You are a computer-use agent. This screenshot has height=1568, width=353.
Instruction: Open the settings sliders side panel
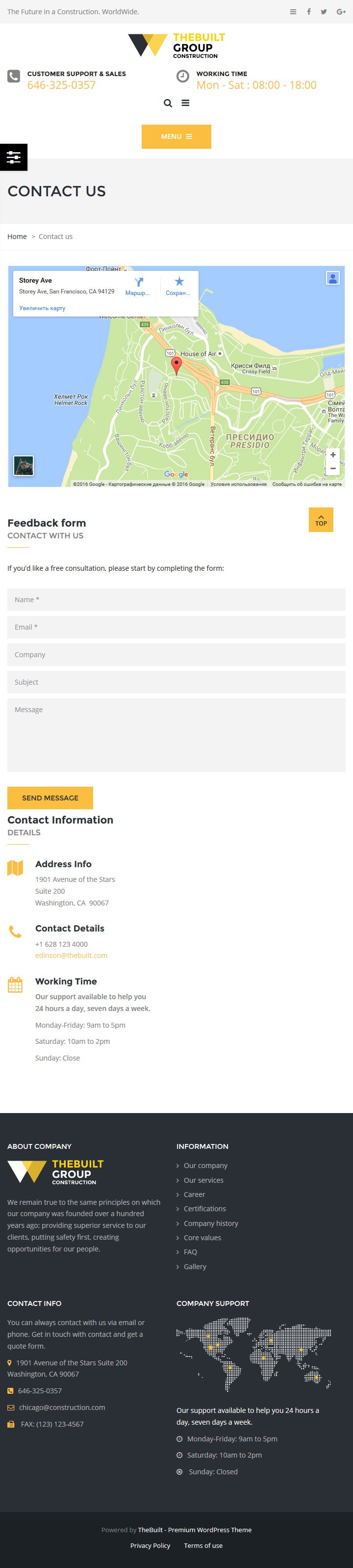13,158
